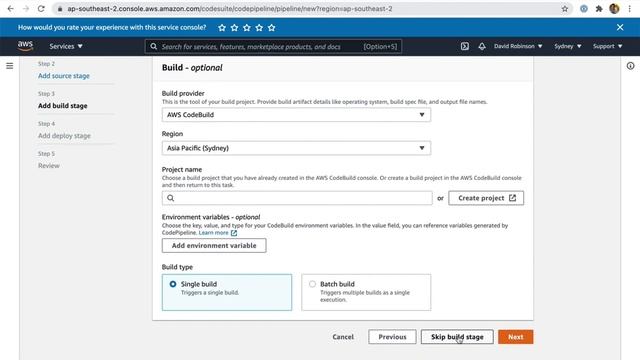This screenshot has height=360, width=640.
Task: Open the Region dropdown
Action: (x=296, y=148)
